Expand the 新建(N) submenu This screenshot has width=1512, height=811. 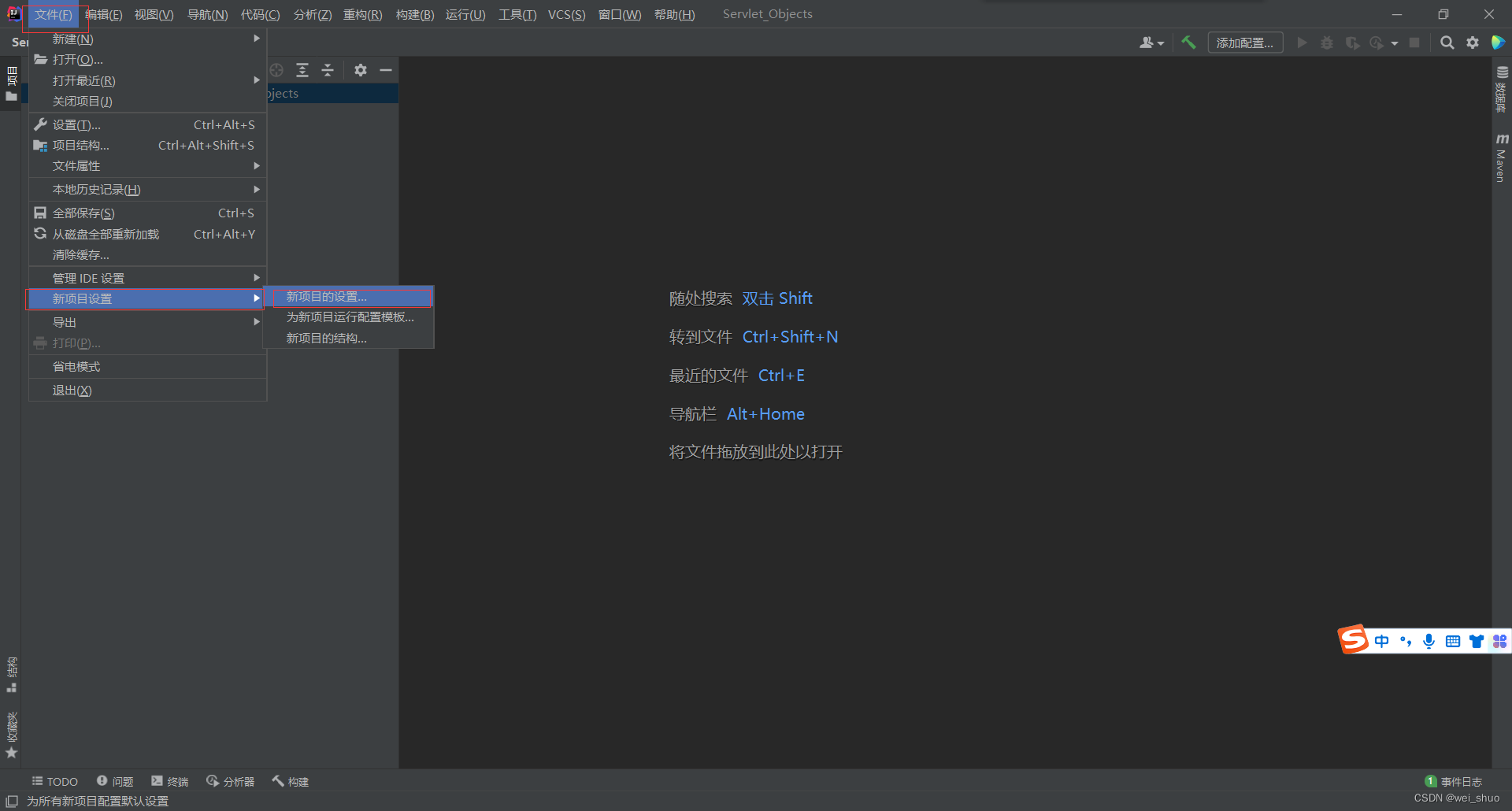tap(147, 39)
